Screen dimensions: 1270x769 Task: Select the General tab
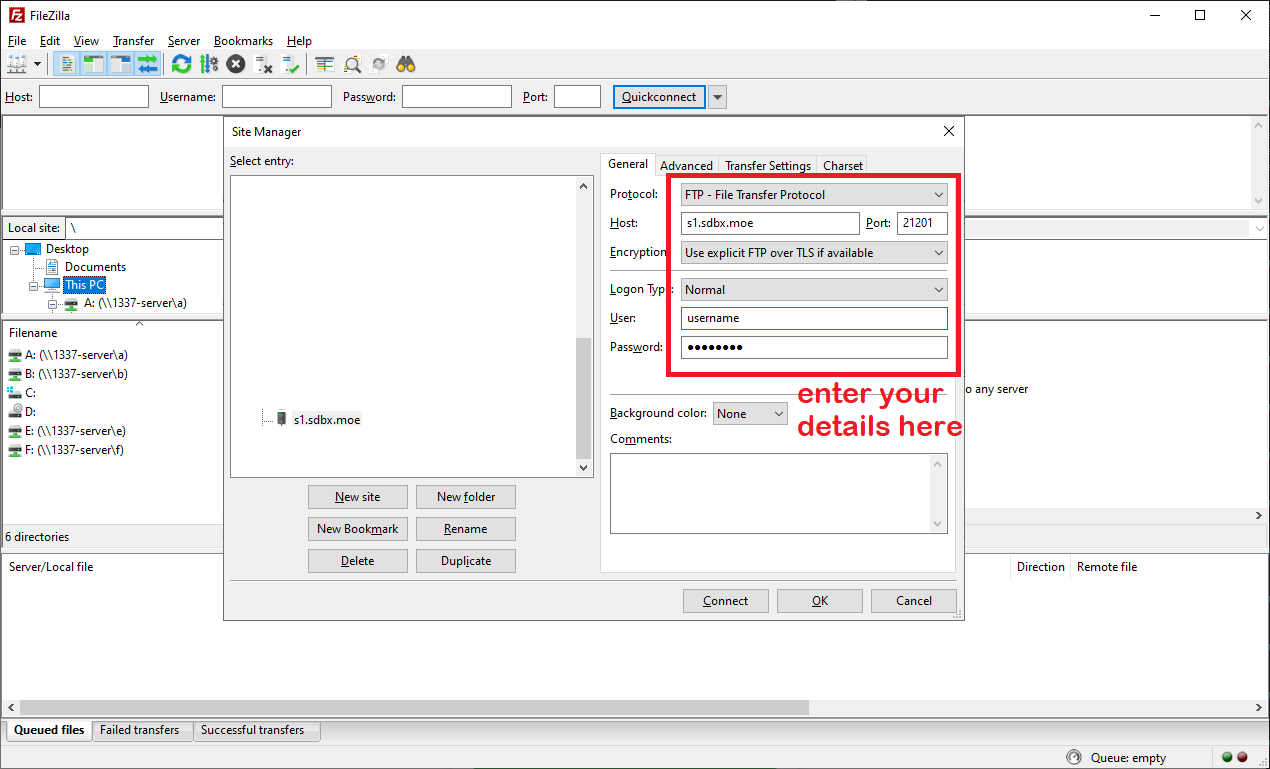click(x=628, y=164)
